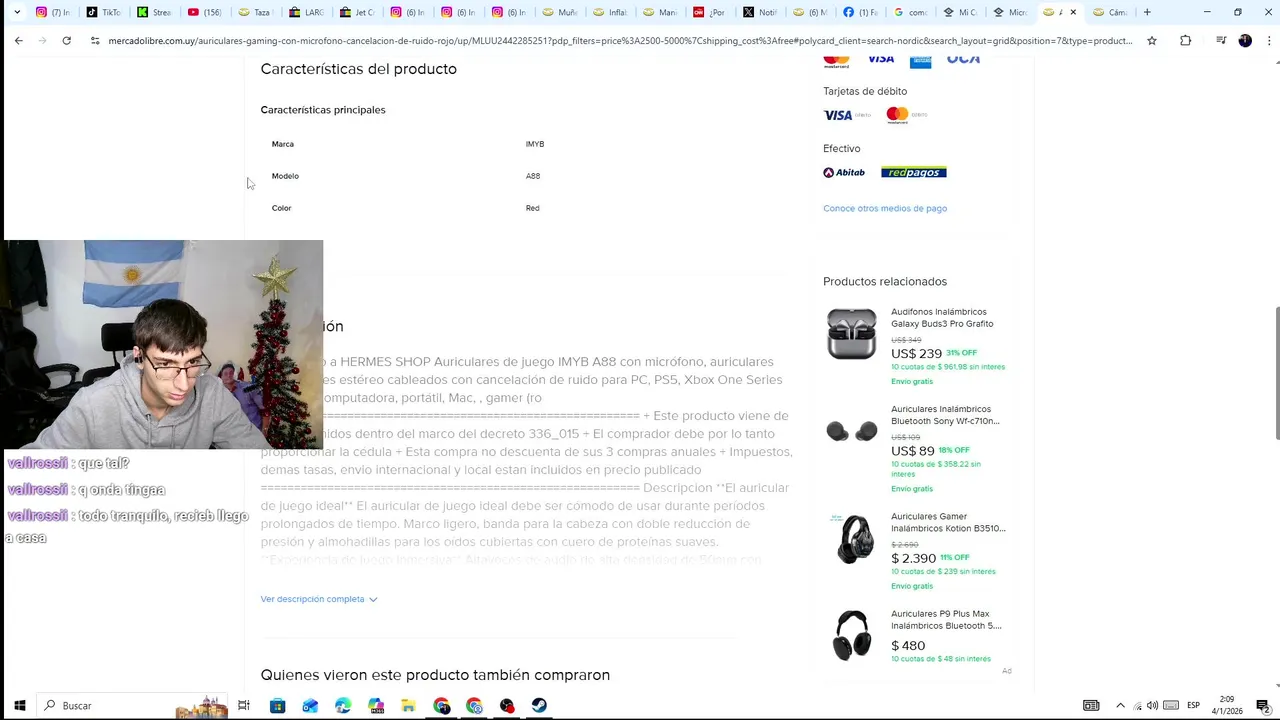Open Conoce otros medios de pago link
1280x720 pixels.
(885, 208)
